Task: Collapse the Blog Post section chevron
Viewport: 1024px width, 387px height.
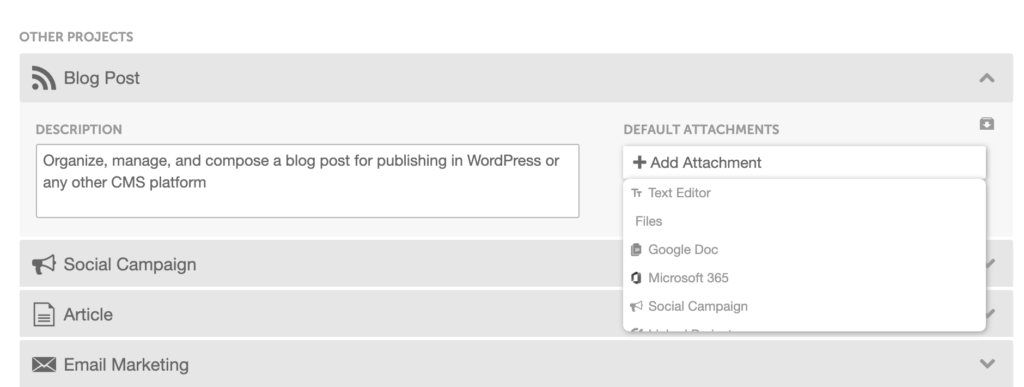Action: [x=987, y=78]
